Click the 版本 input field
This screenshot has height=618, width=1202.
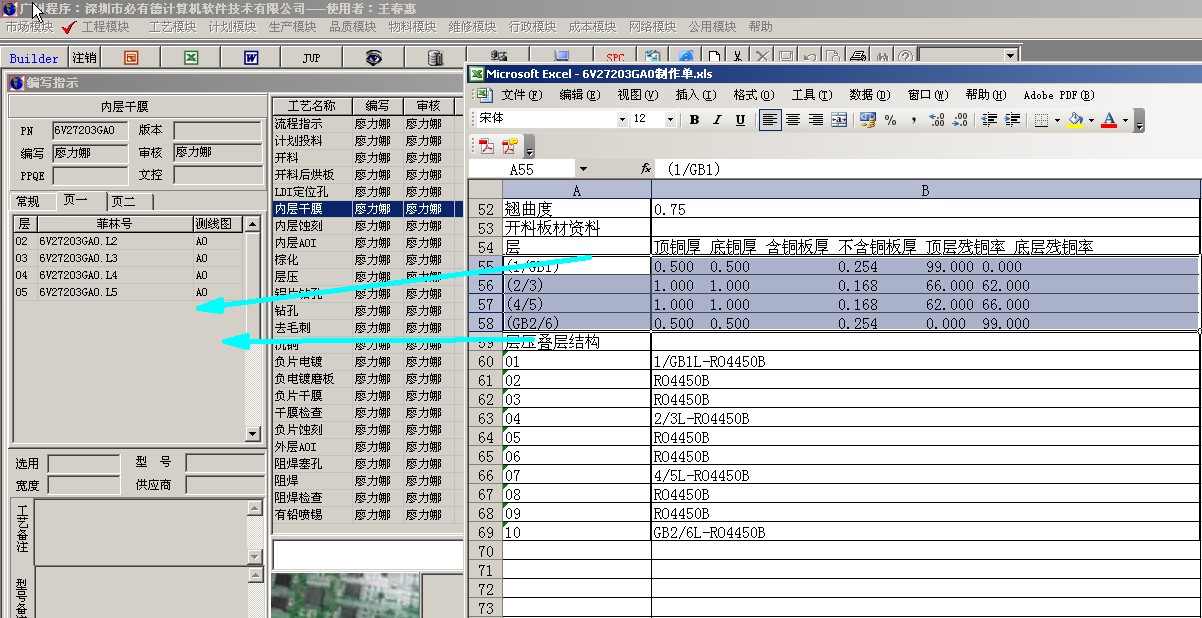click(218, 131)
